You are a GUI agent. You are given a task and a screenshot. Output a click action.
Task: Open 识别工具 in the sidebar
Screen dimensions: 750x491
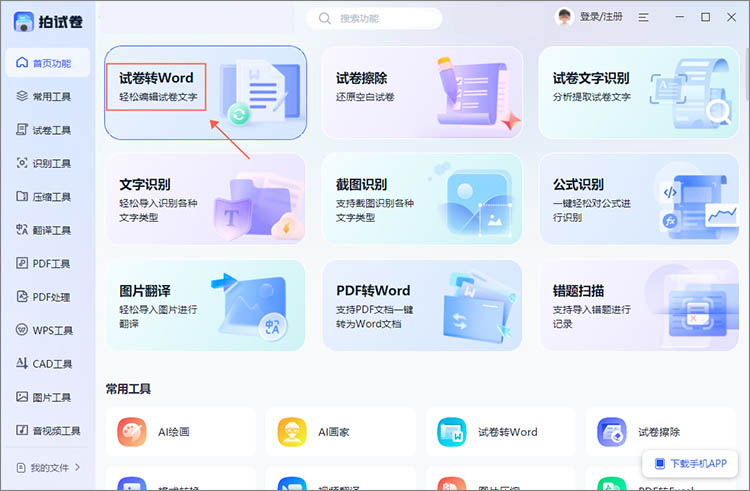click(x=47, y=163)
